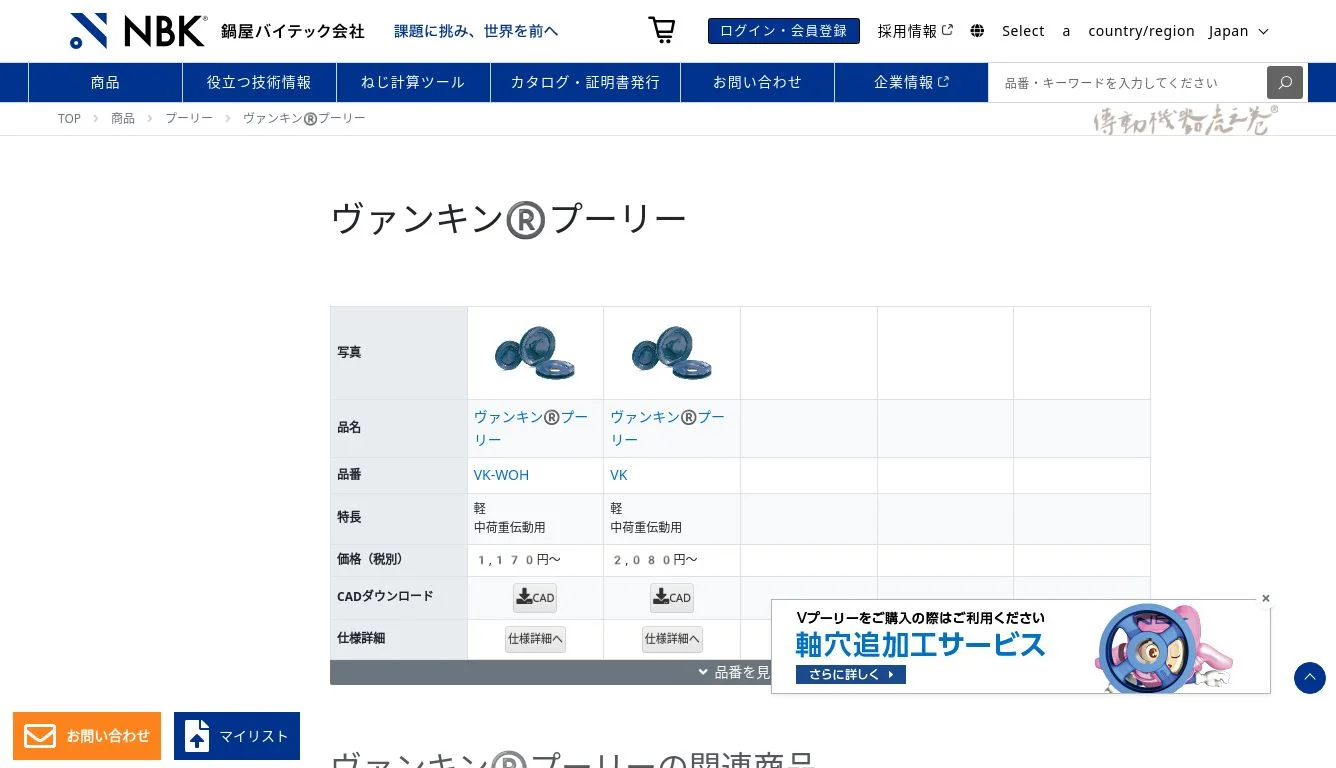Viewport: 1336px width, 768px height.
Task: Go to TOP in breadcrumb
Action: tap(69, 118)
